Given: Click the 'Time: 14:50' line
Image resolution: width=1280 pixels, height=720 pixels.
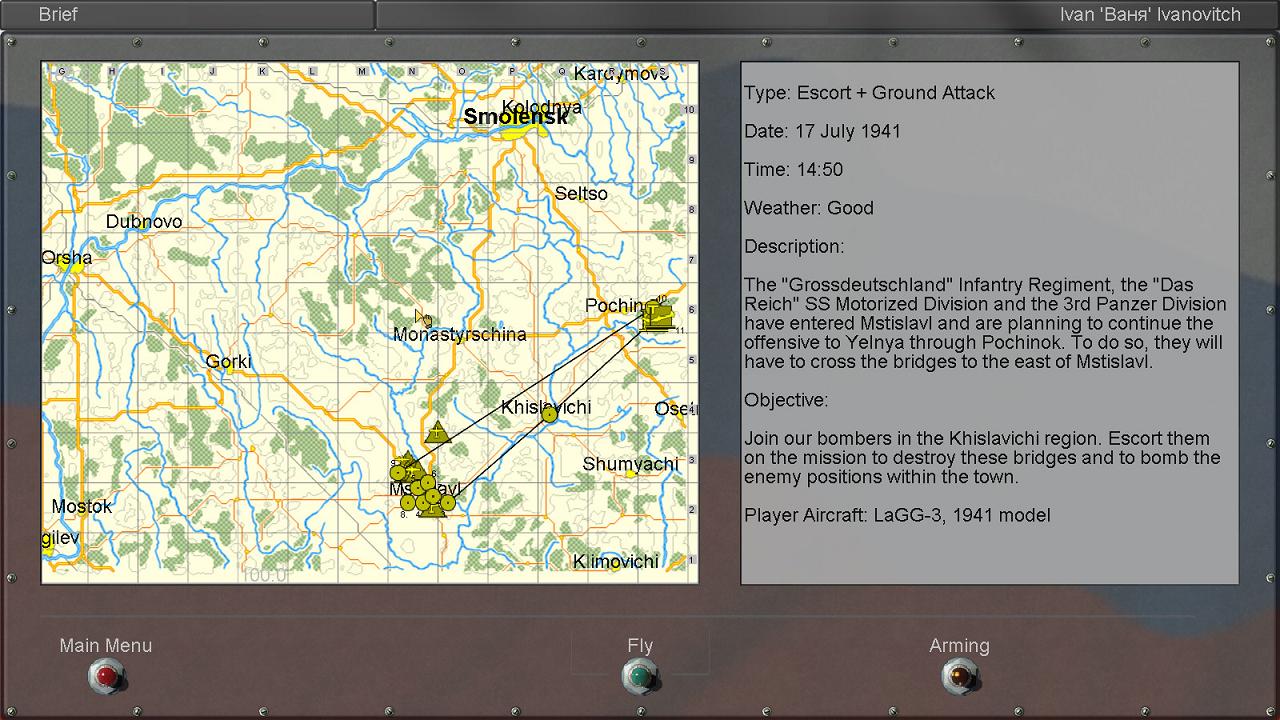Looking at the screenshot, I should [793, 170].
